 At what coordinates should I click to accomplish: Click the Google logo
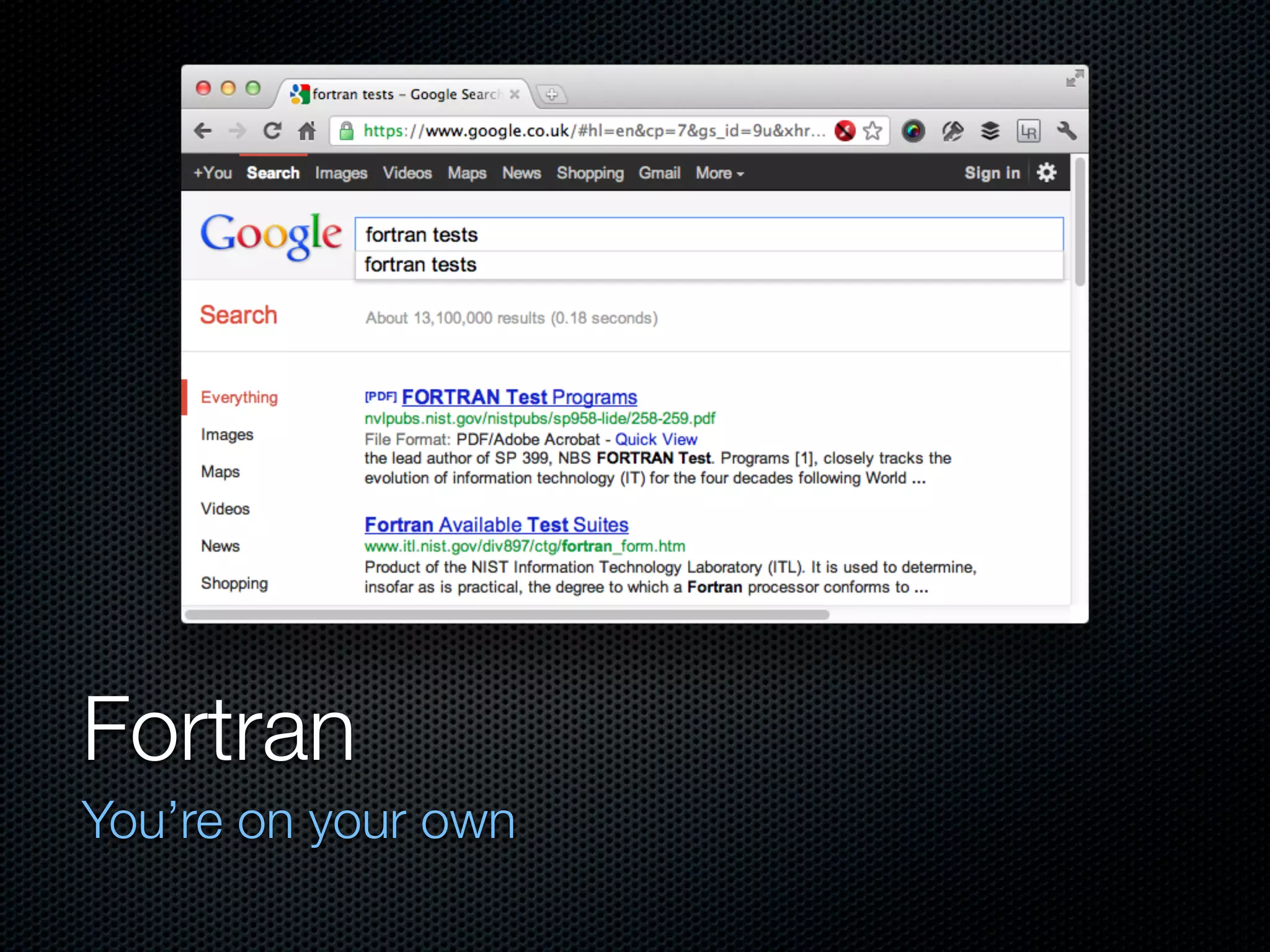271,236
